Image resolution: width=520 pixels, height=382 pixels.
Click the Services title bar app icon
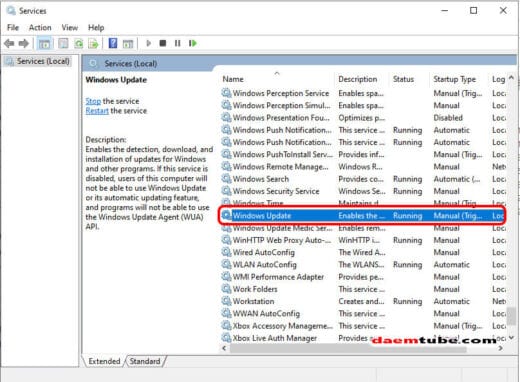point(11,11)
